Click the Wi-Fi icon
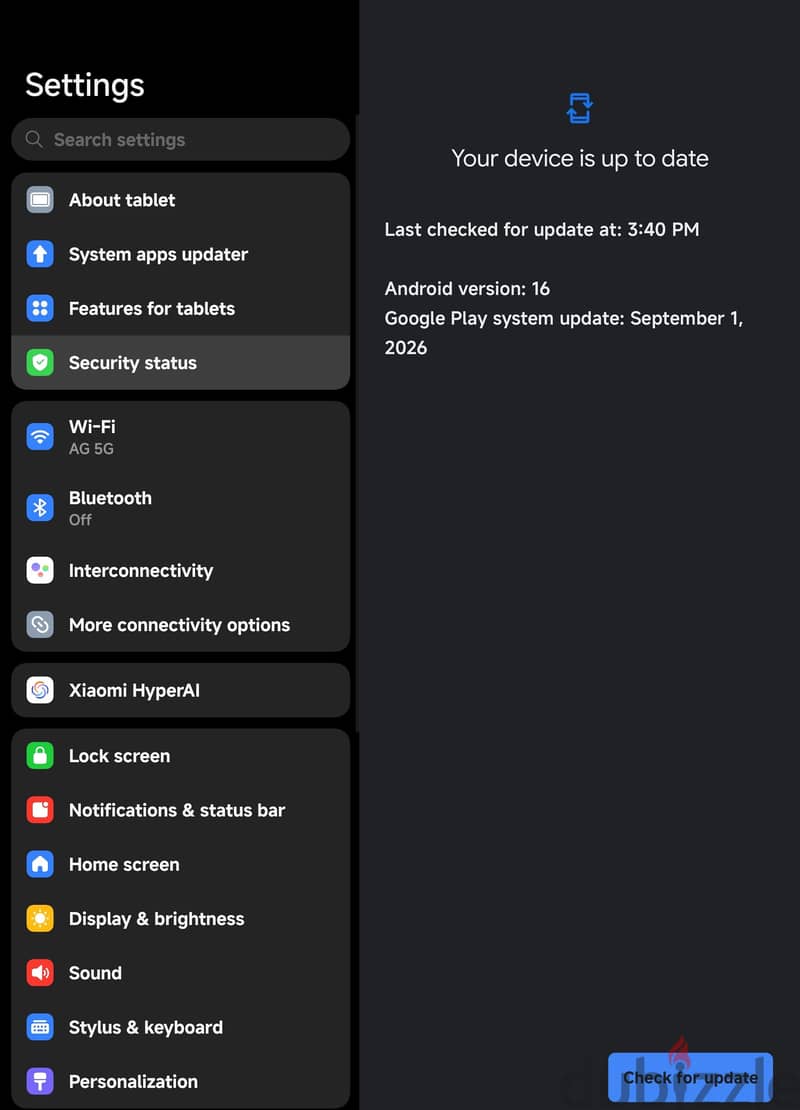This screenshot has width=800, height=1110. pos(40,437)
